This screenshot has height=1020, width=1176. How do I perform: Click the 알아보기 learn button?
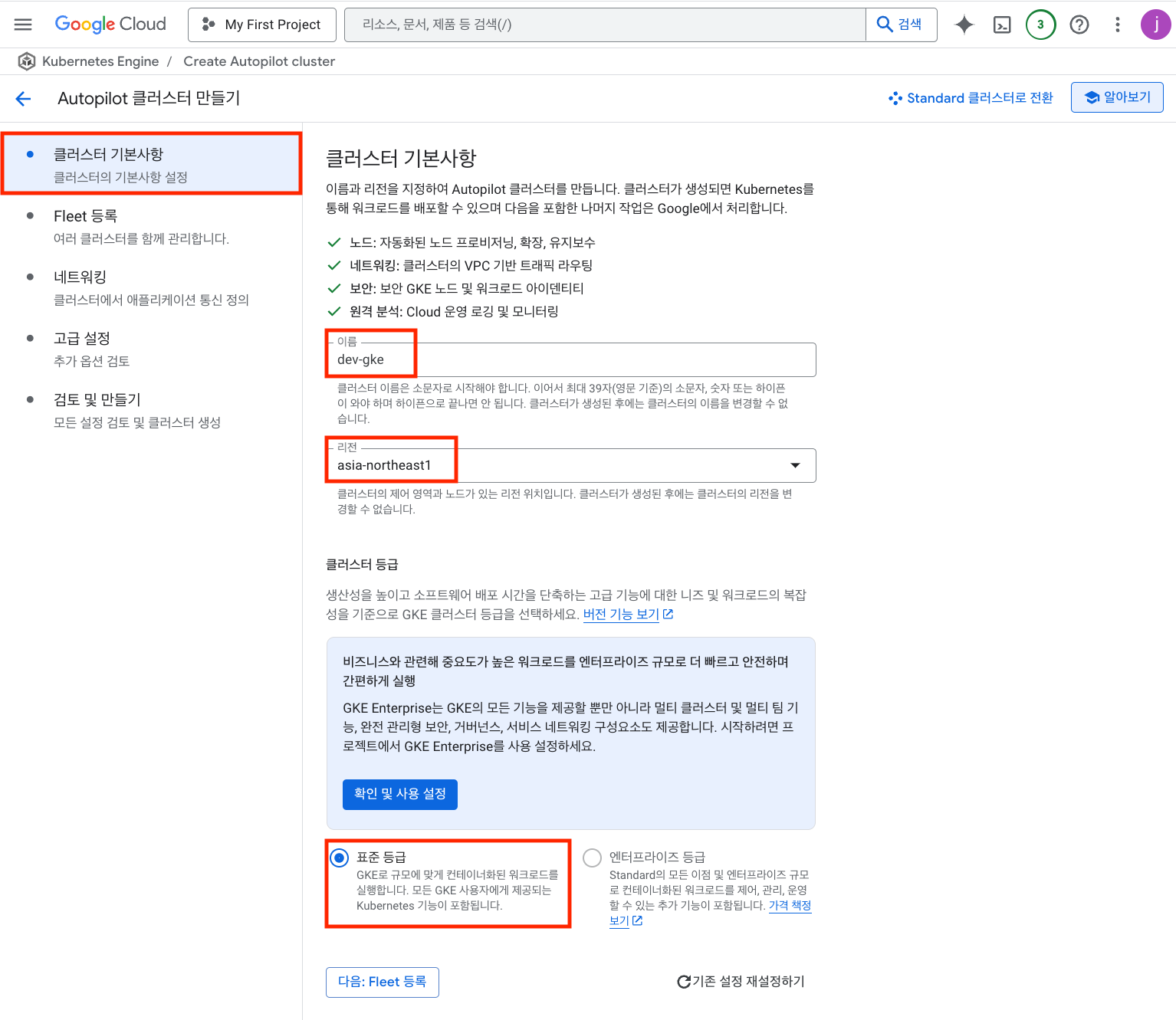(x=1117, y=97)
